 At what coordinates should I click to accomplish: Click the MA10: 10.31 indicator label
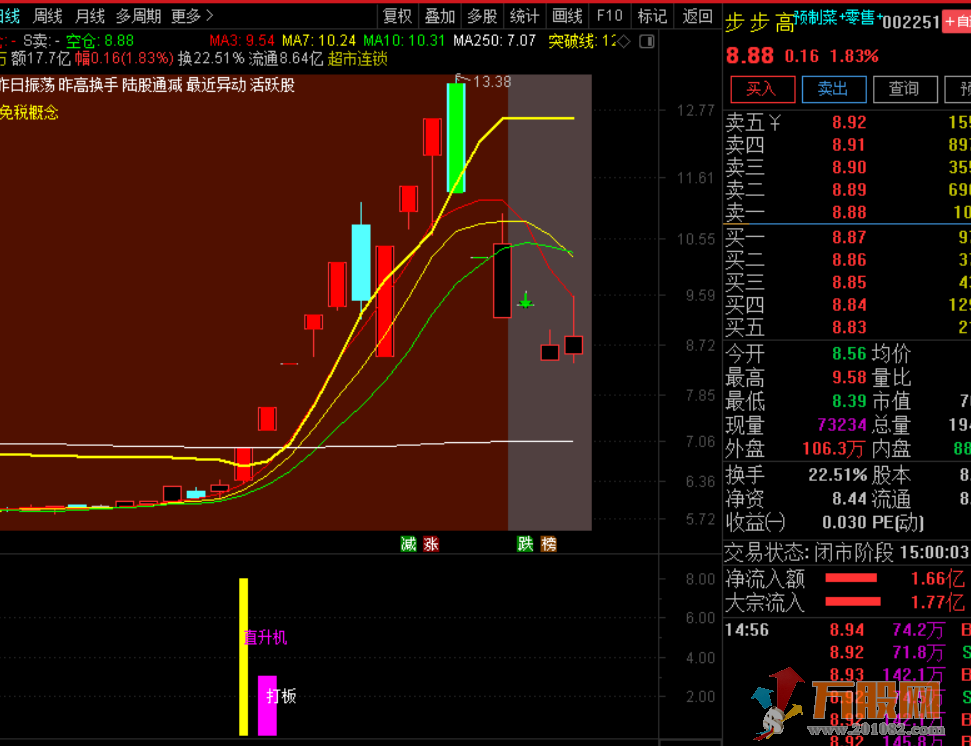[x=404, y=41]
